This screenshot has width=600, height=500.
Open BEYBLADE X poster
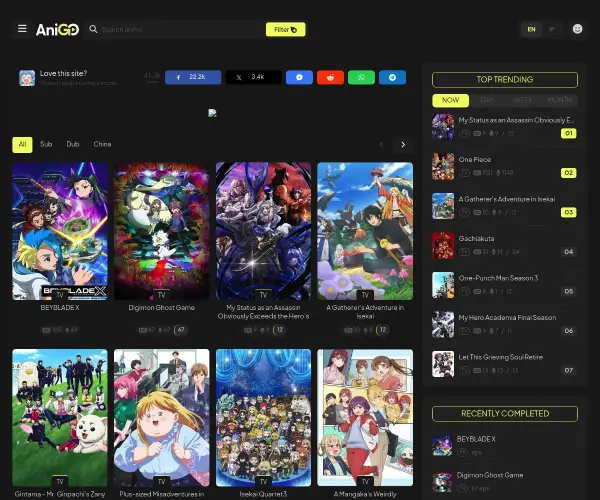[x=60, y=231]
